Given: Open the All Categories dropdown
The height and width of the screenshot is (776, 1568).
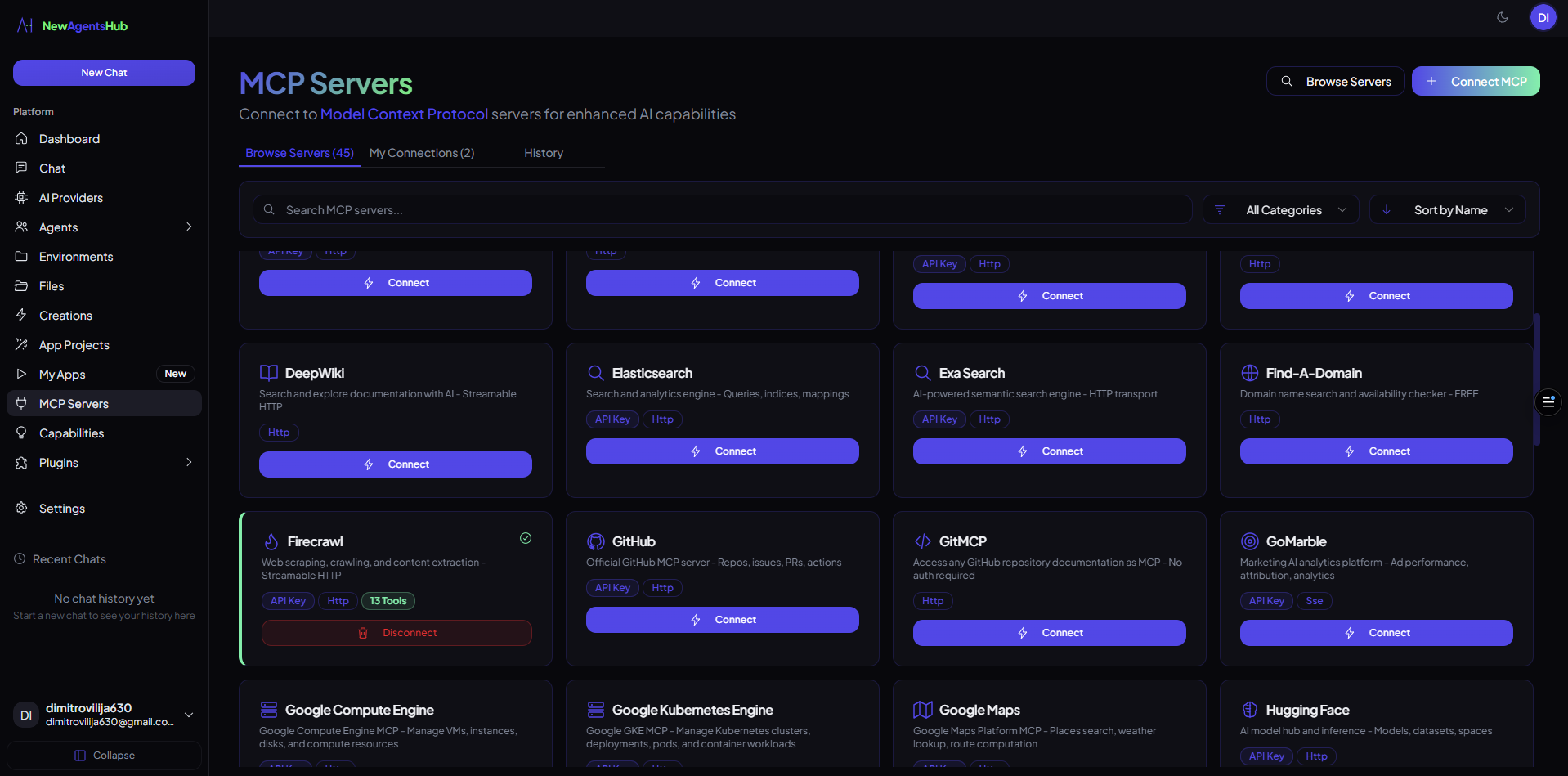Looking at the screenshot, I should [x=1281, y=210].
